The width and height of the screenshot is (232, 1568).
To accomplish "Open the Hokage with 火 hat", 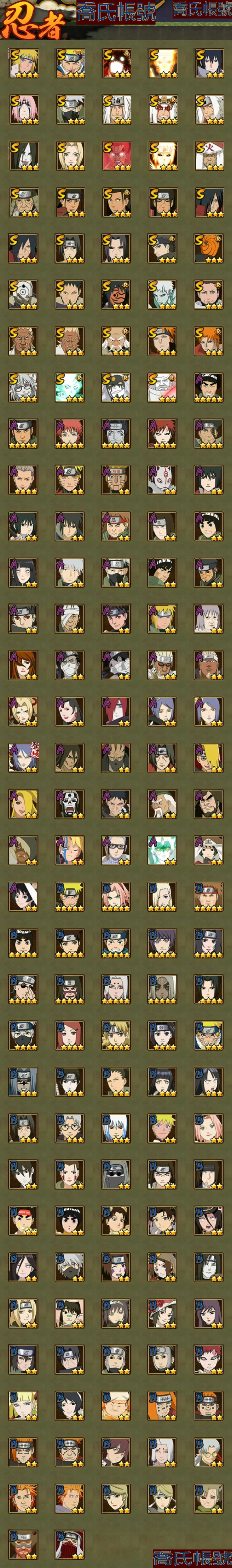I will pos(209,156).
